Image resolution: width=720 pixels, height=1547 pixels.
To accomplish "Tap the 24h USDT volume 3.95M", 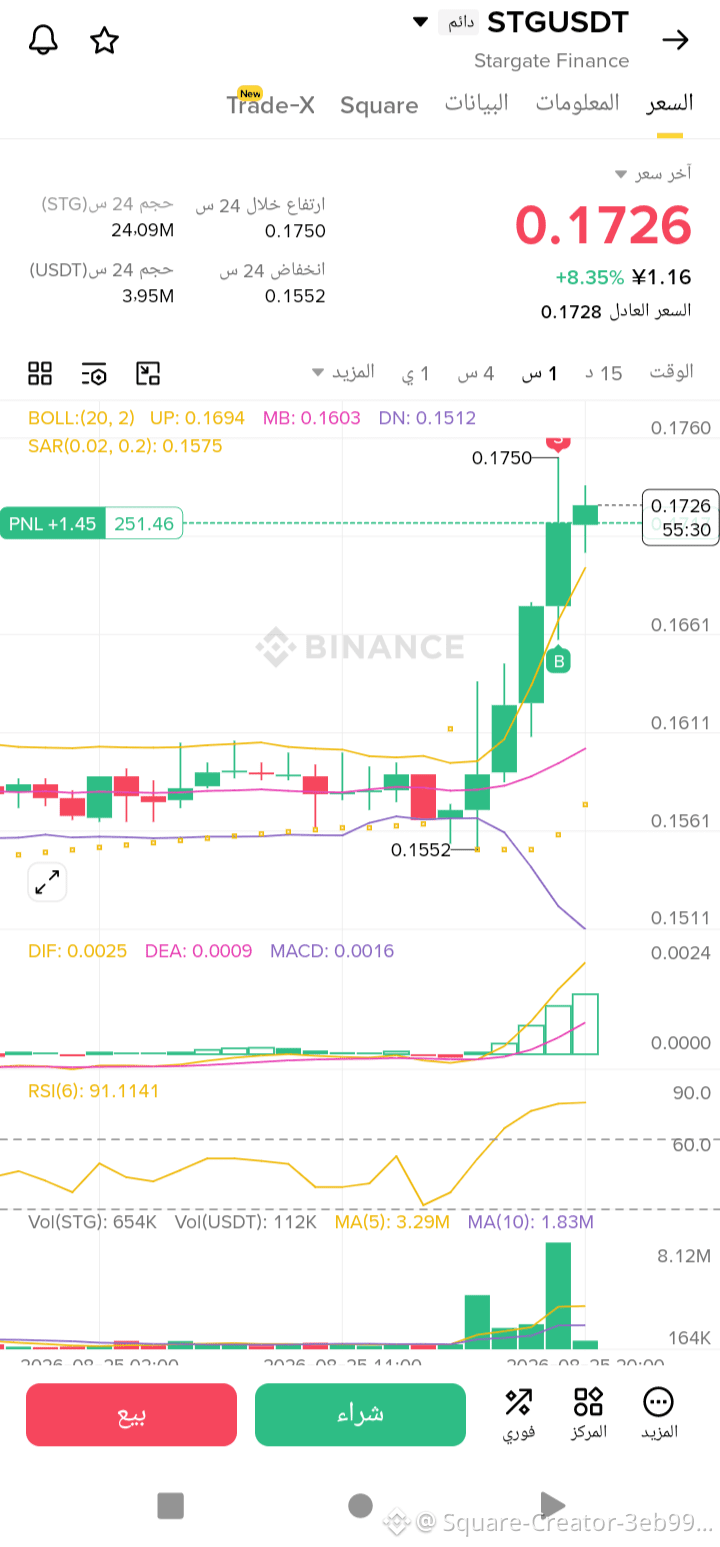I will point(148,296).
